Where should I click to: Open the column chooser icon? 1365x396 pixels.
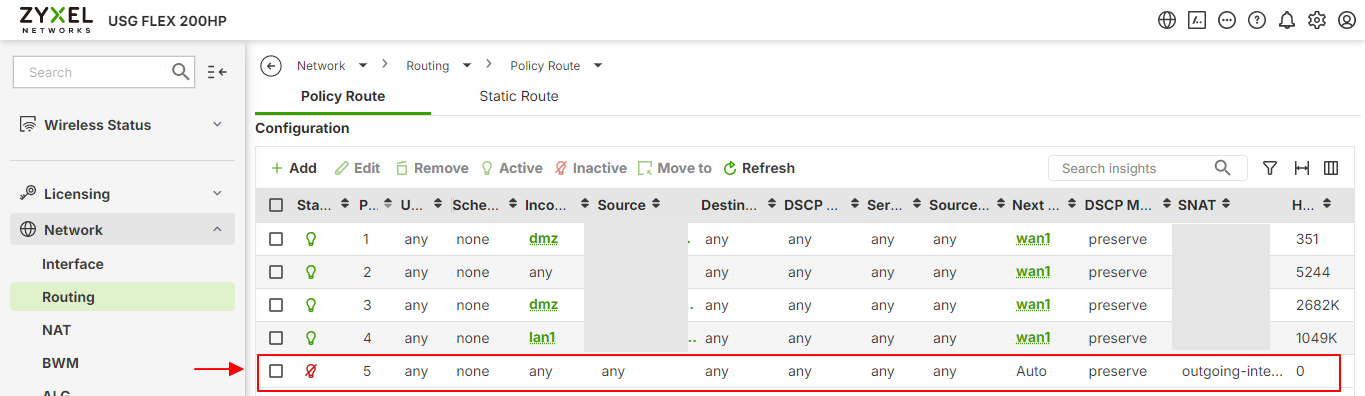[x=1331, y=168]
